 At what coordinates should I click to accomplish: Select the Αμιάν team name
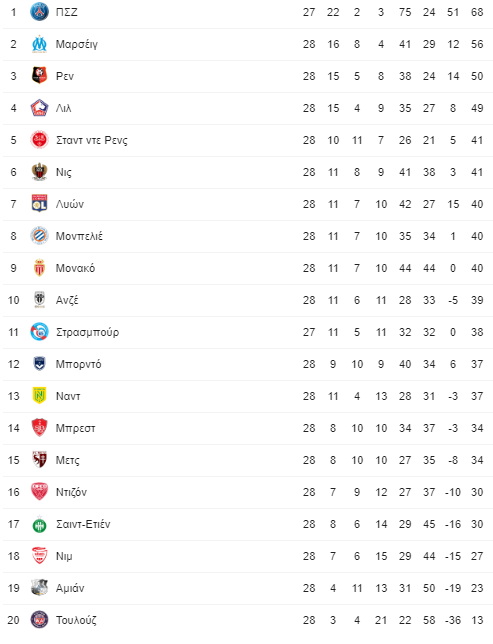pyautogui.click(x=70, y=588)
